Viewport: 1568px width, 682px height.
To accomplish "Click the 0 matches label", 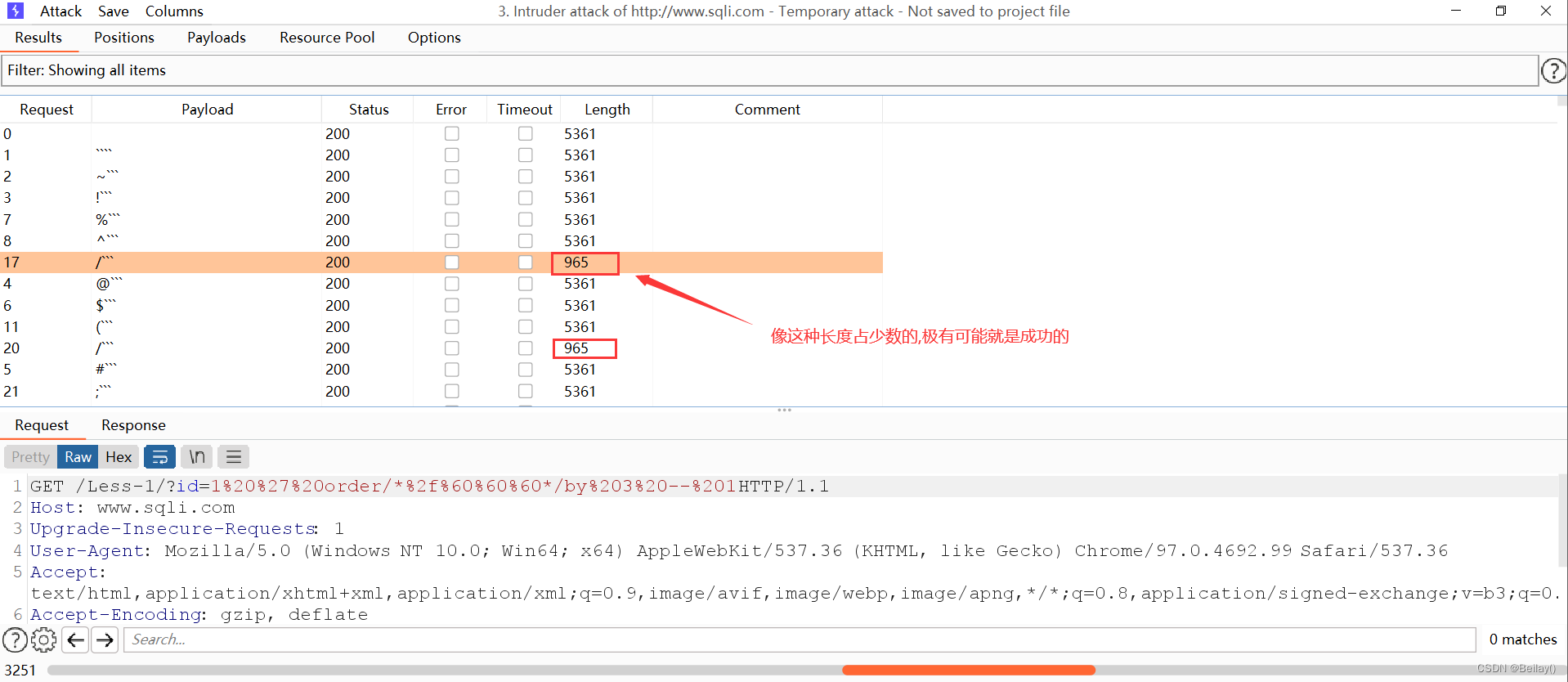I will [x=1523, y=639].
